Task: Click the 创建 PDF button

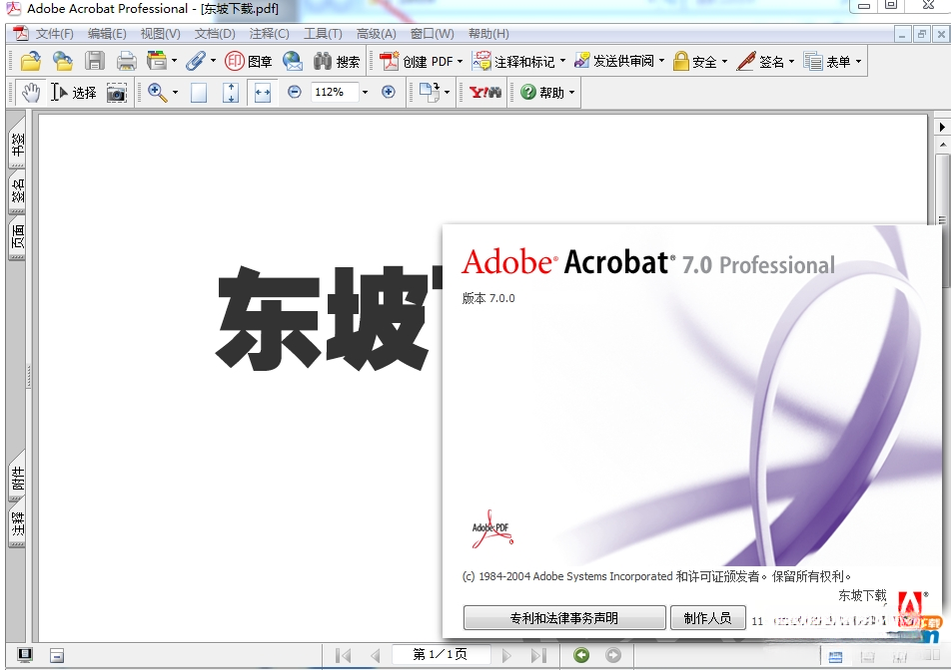Action: click(416, 61)
